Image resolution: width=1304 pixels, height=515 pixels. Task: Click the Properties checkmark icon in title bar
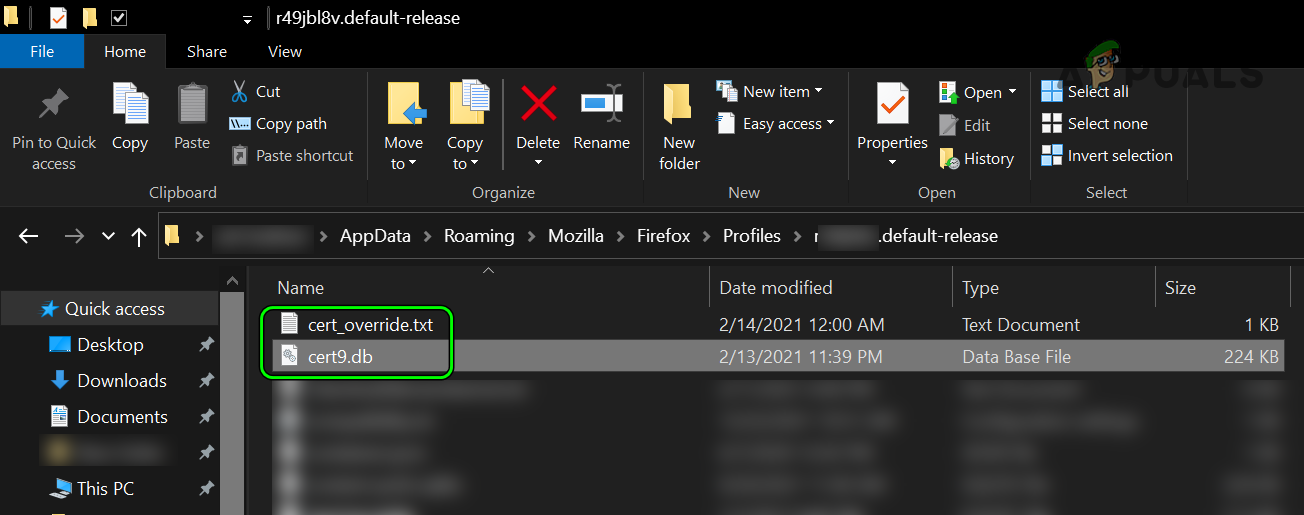point(58,18)
